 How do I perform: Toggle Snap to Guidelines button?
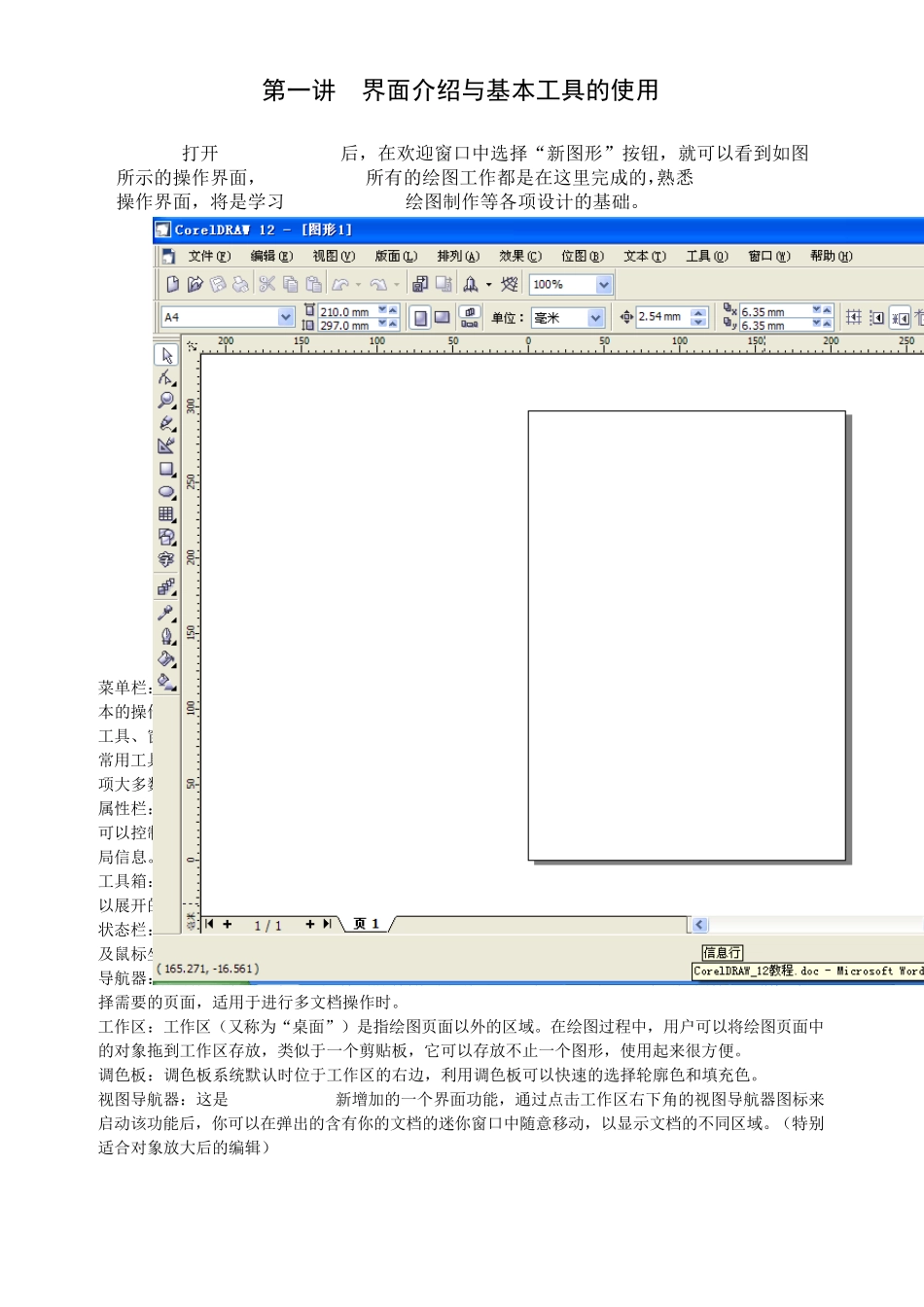point(877,317)
